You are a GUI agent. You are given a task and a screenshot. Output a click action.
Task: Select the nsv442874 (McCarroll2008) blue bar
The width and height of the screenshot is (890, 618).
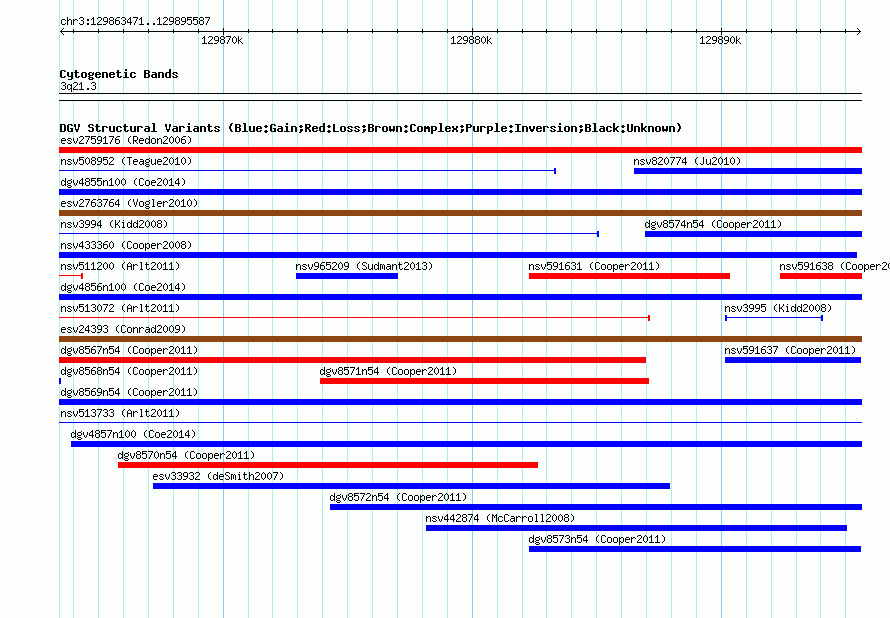coord(636,528)
